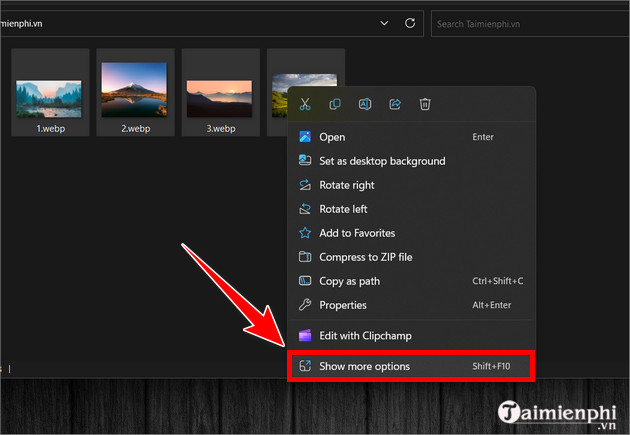The image size is (630, 435).
Task: Click the Share icon in context menu
Action: click(395, 104)
